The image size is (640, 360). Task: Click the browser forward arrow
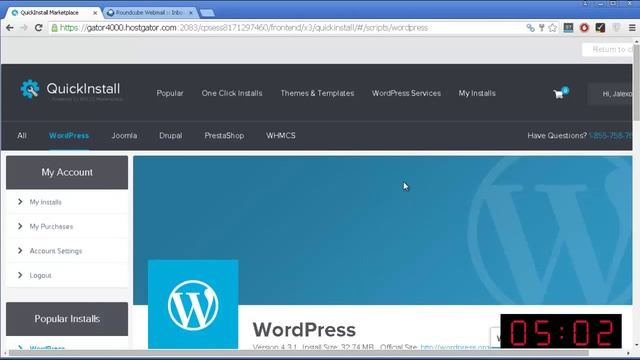tap(24, 28)
